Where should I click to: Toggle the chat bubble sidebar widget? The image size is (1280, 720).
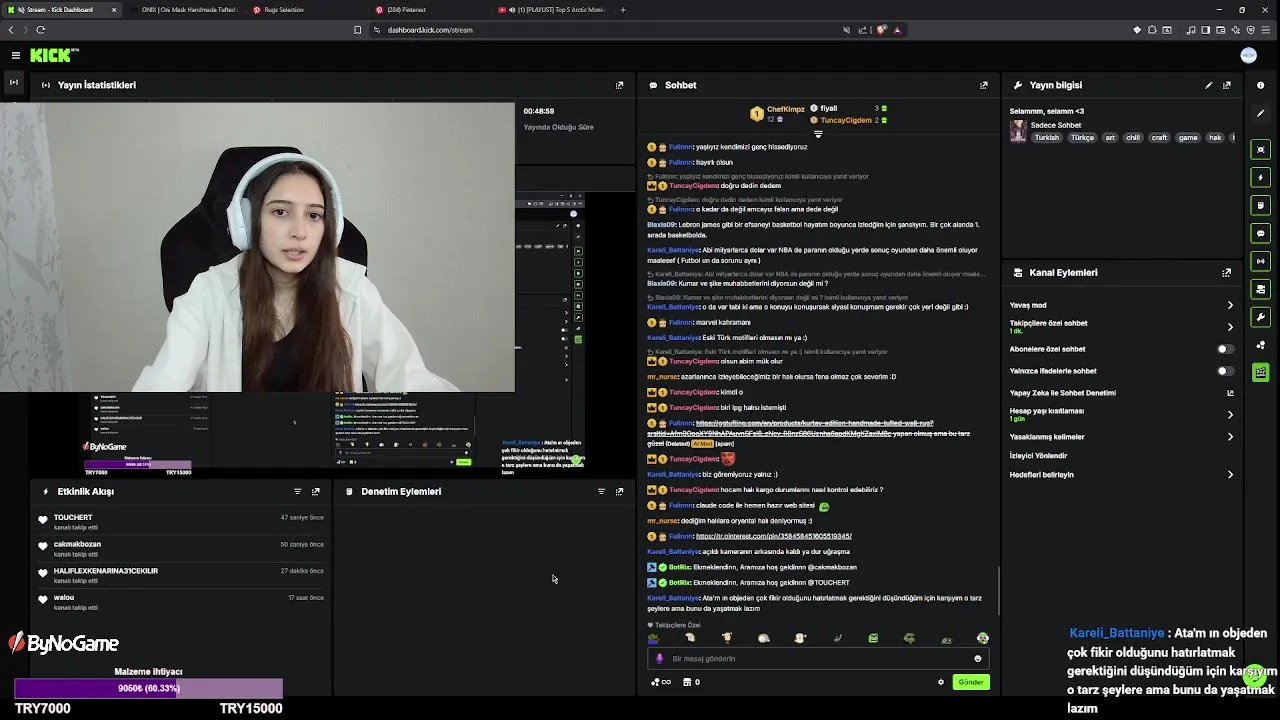click(x=1261, y=233)
